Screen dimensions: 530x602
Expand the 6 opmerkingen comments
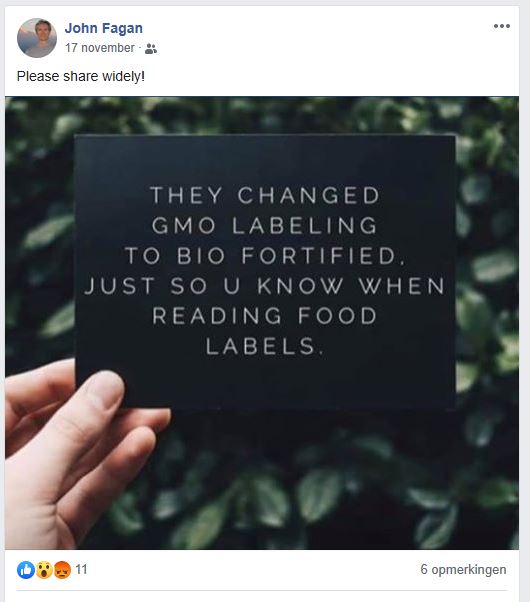(x=463, y=569)
